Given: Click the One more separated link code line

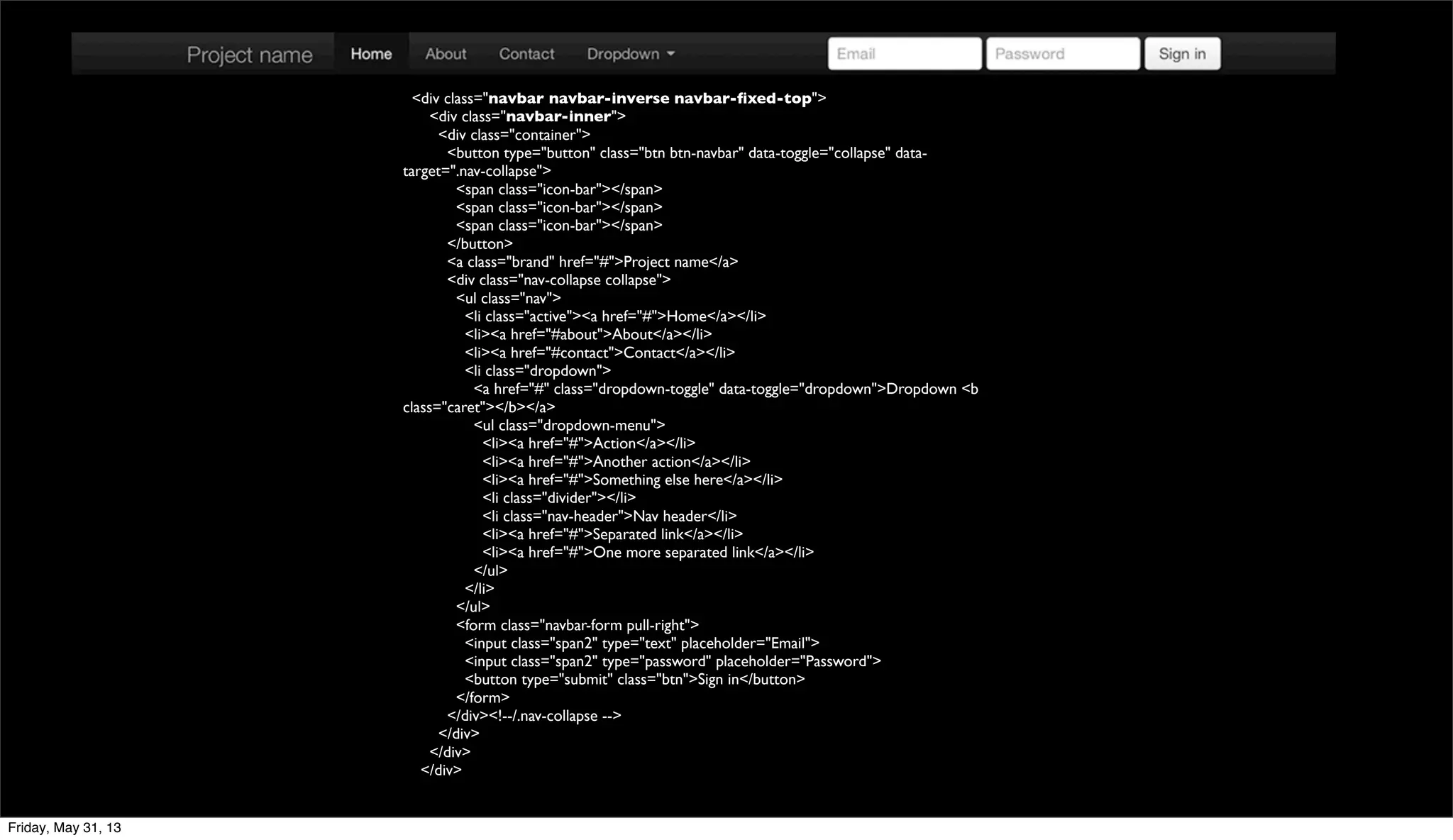Looking at the screenshot, I should [x=648, y=552].
